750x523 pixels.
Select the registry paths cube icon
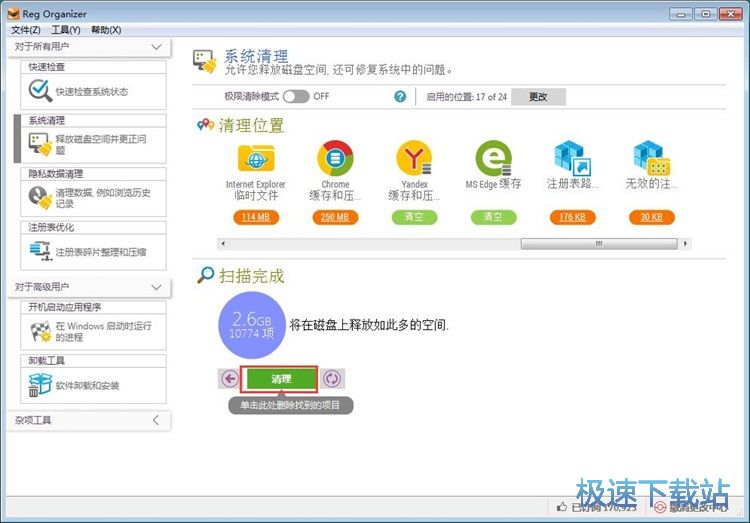point(573,158)
